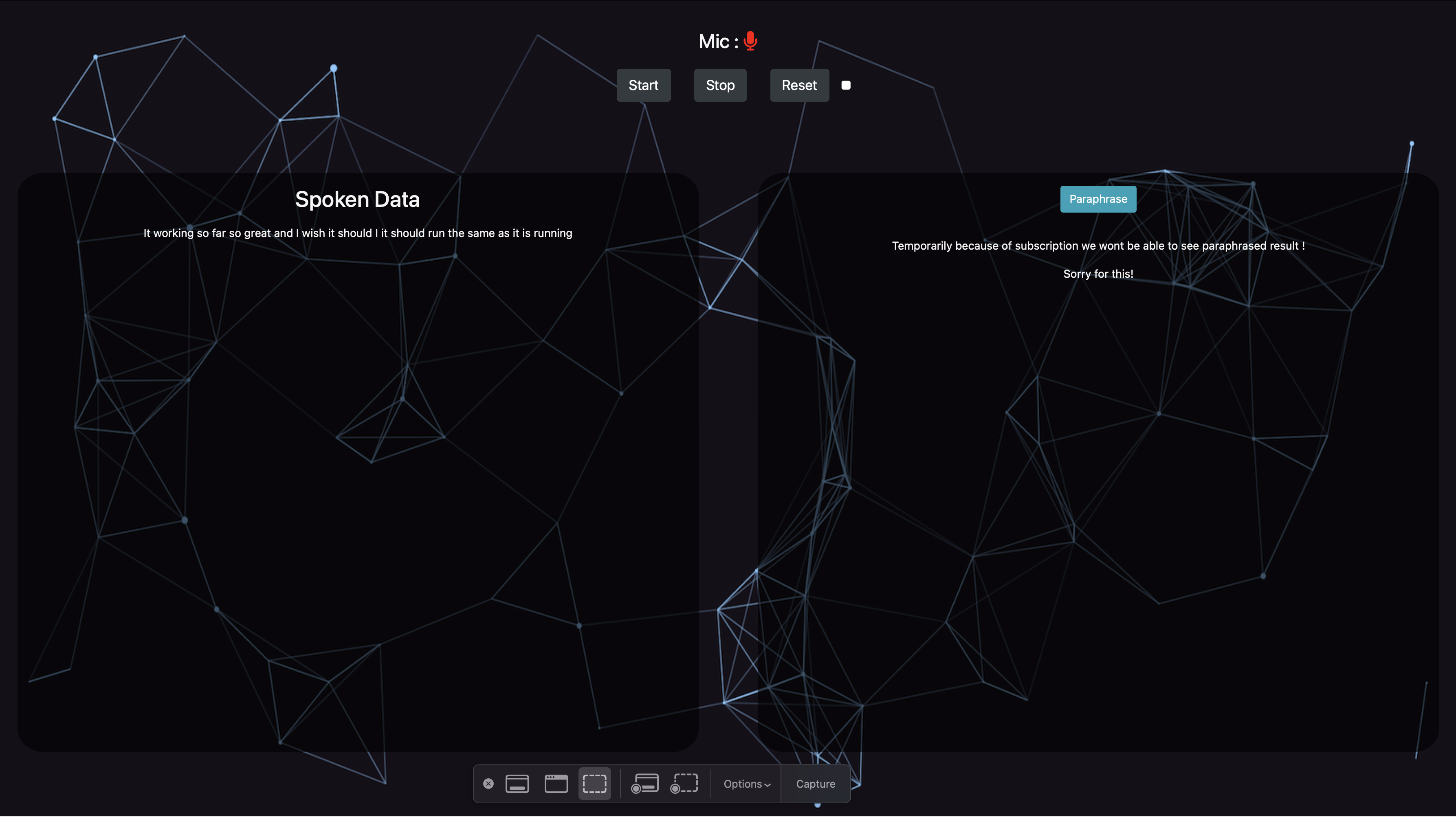
Task: Click the chevron next to Options
Action: (767, 785)
